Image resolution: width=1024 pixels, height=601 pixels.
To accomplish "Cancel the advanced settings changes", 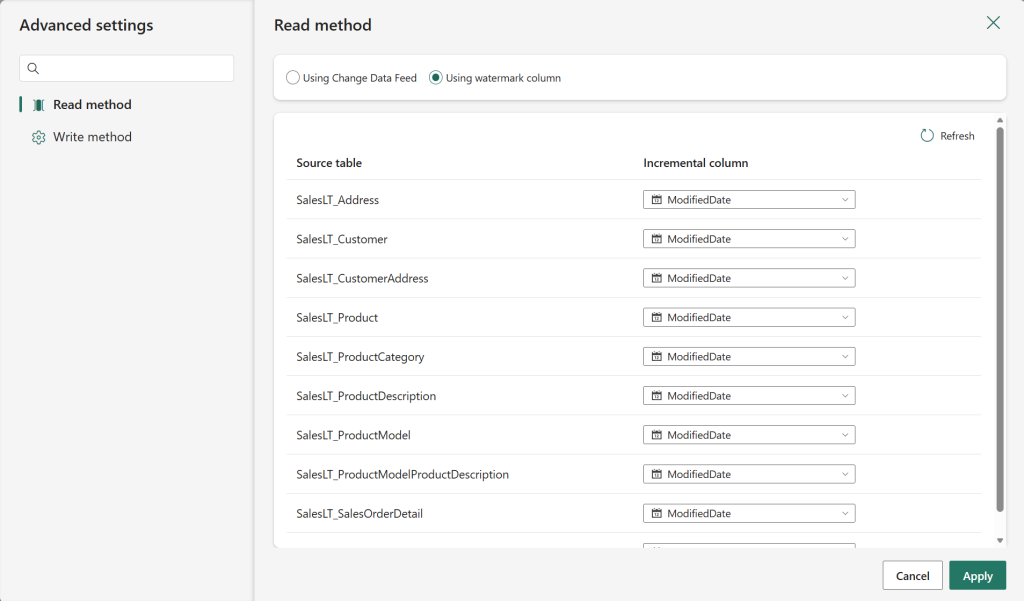I will click(912, 575).
